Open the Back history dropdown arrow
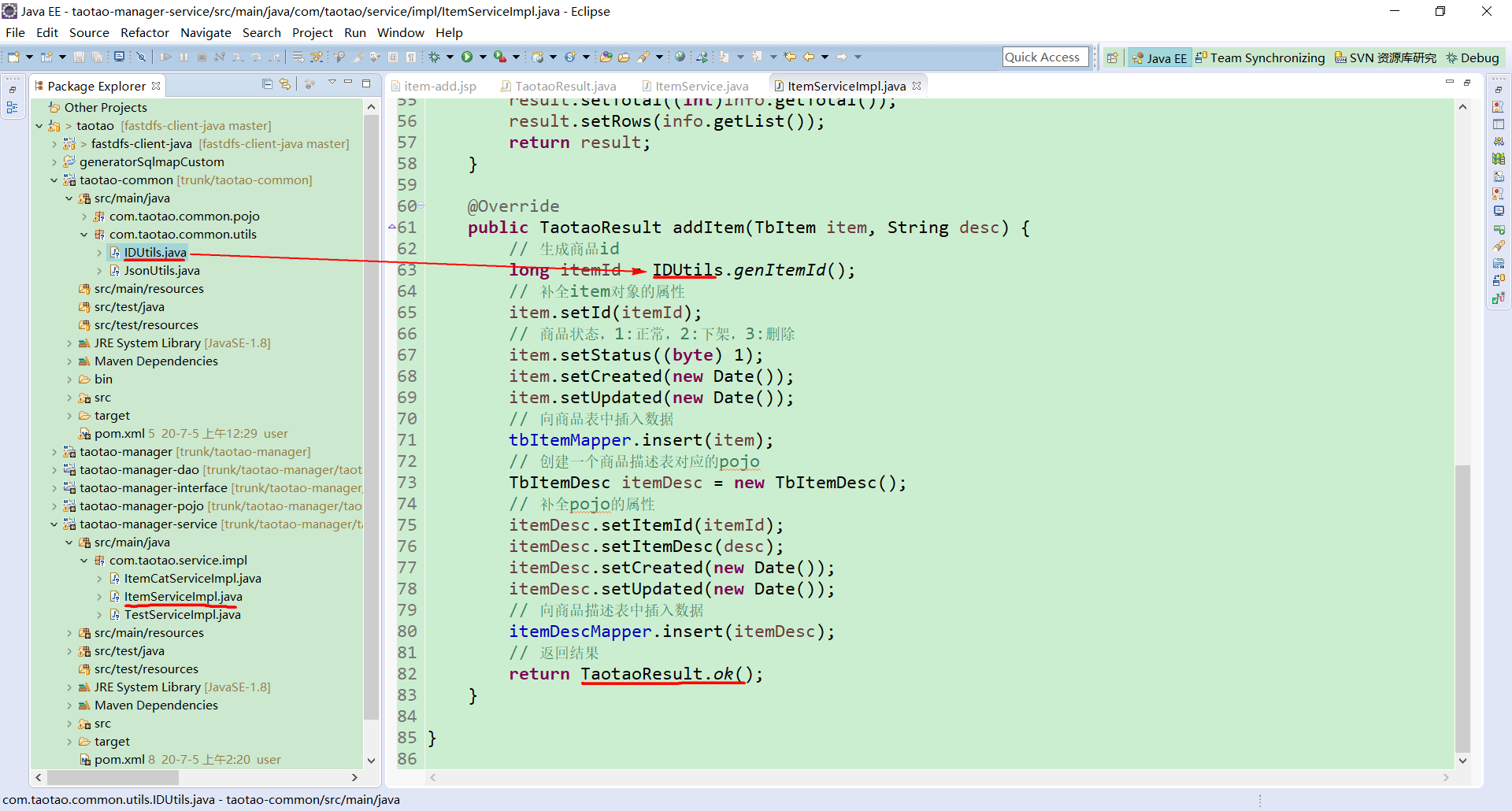The width and height of the screenshot is (1512, 811). (825, 57)
